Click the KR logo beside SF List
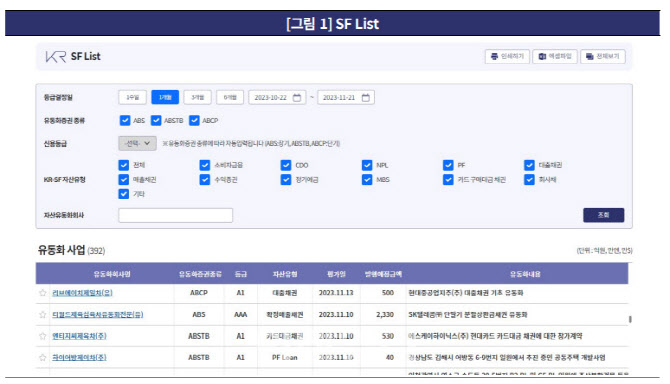This screenshot has width=670, height=384. coord(56,56)
